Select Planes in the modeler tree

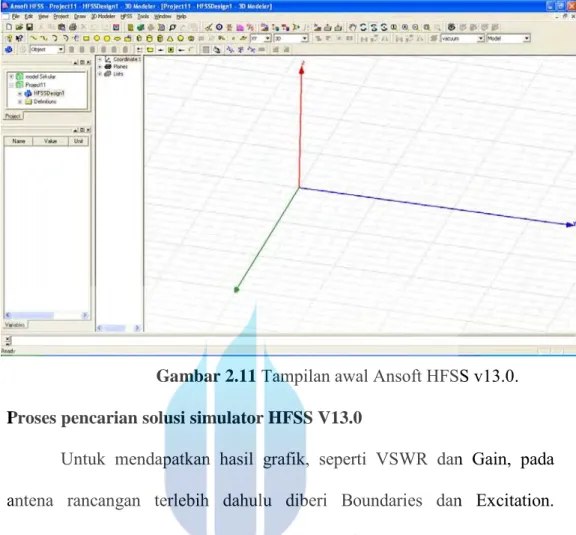point(120,67)
